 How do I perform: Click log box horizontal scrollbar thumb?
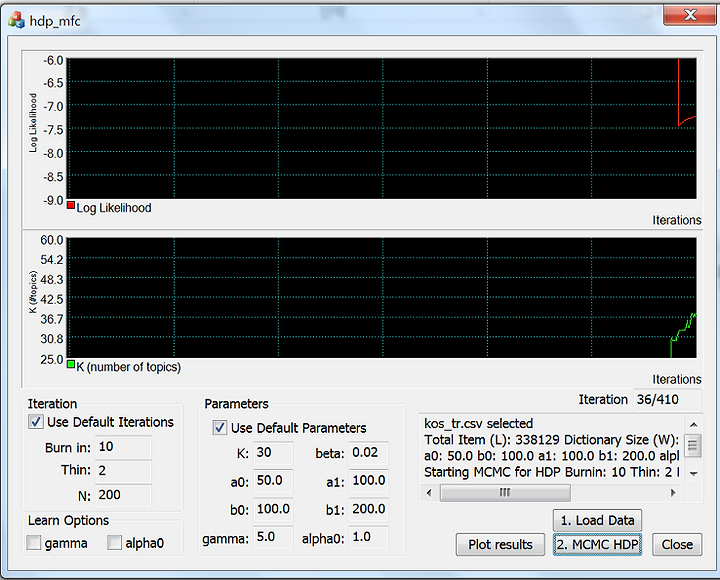tap(505, 493)
